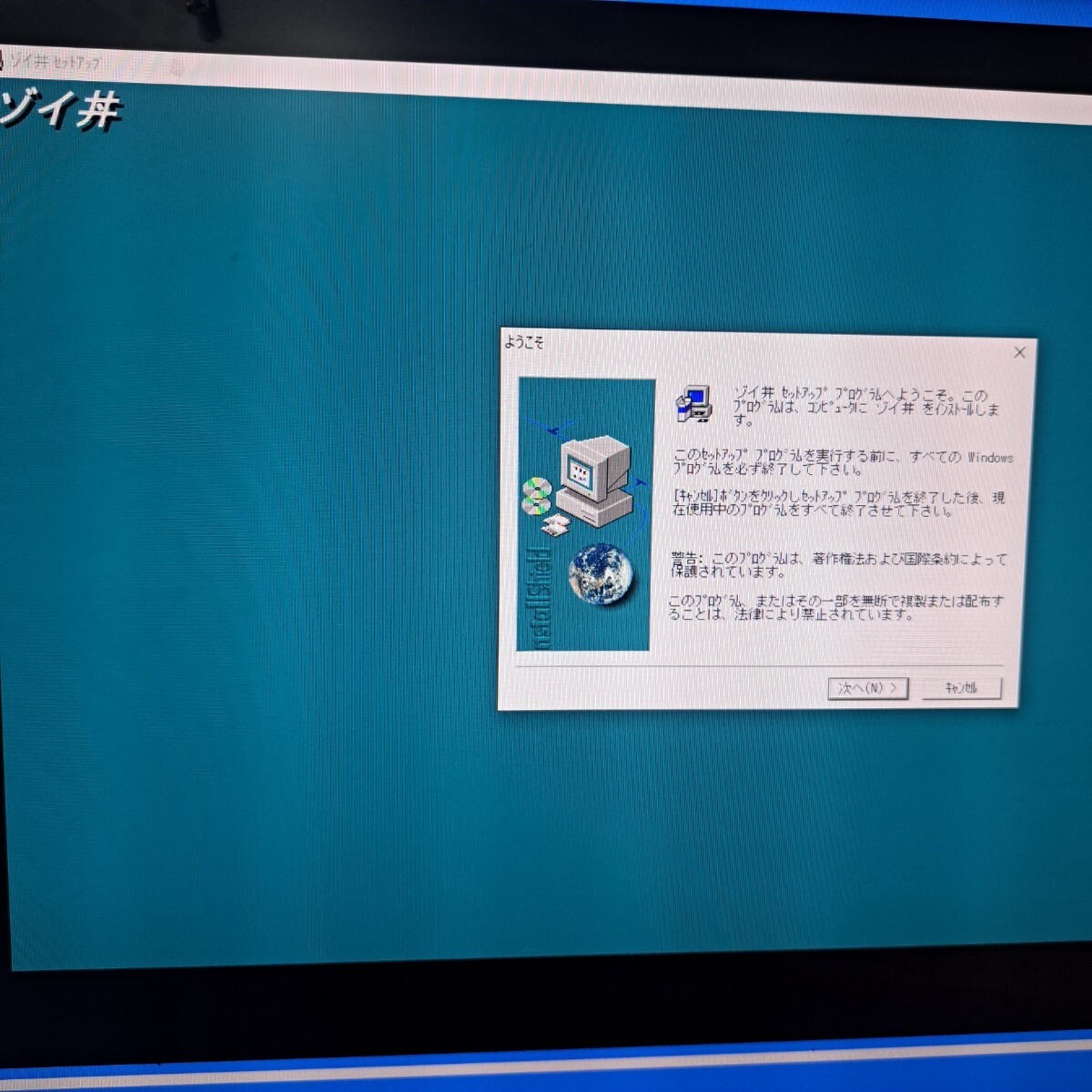Click the setup computer icon beside the welcome text
Screen dimensions: 1092x1092
(694, 403)
